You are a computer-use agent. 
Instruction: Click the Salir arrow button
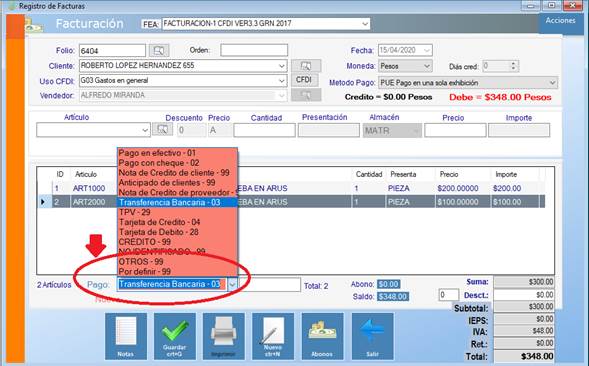click(x=373, y=337)
